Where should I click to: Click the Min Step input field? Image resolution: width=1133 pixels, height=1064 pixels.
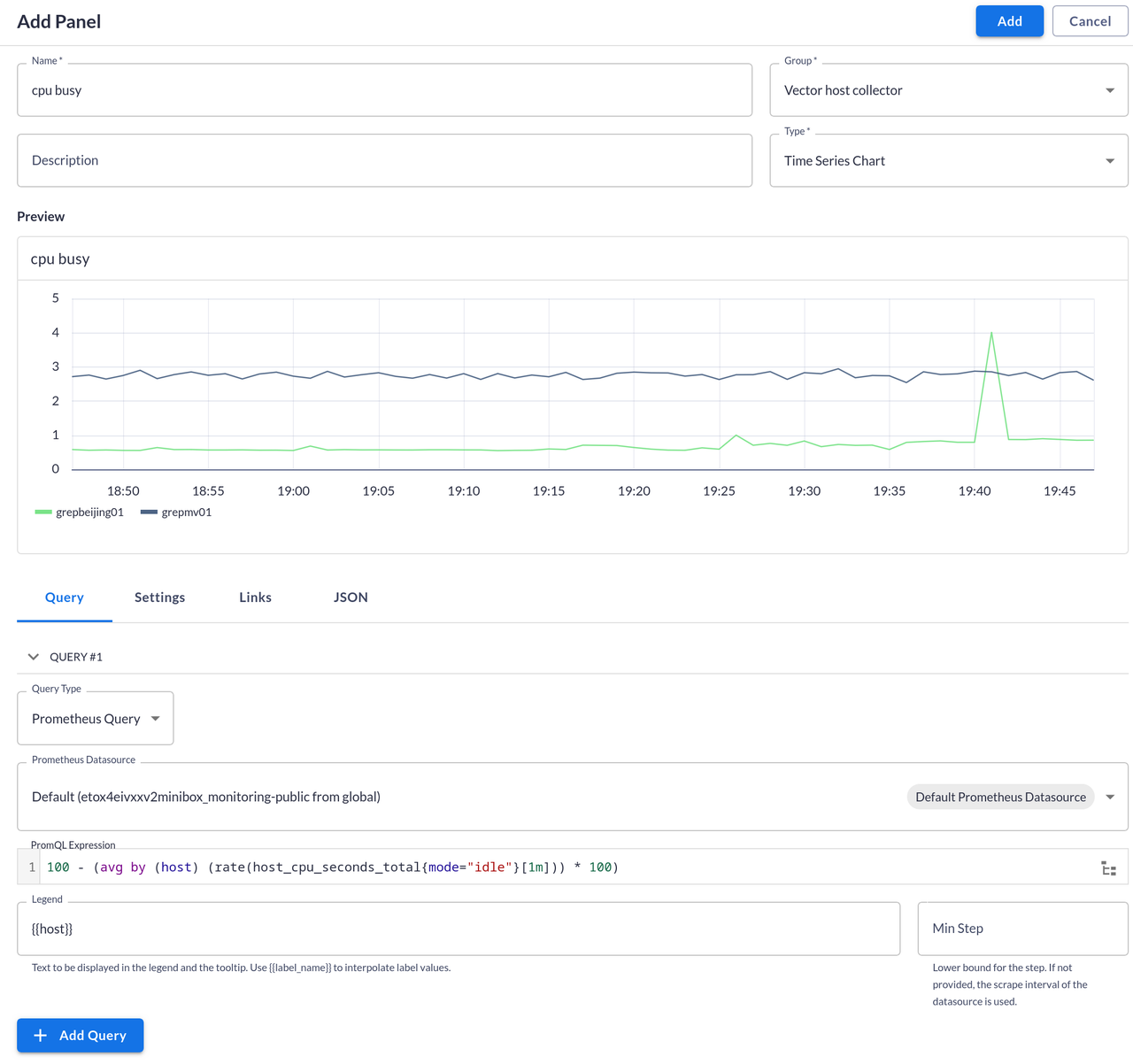1022,929
